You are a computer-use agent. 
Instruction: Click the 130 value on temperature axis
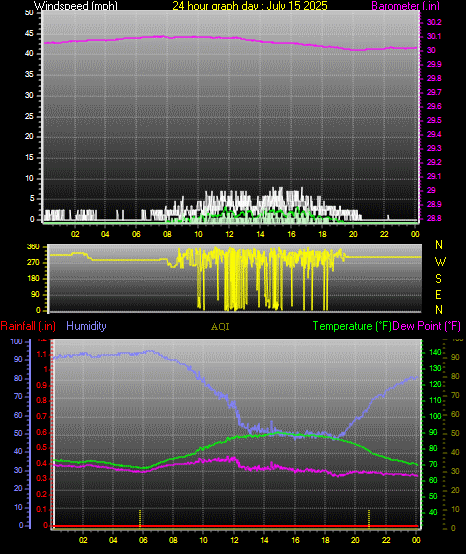click(x=435, y=368)
